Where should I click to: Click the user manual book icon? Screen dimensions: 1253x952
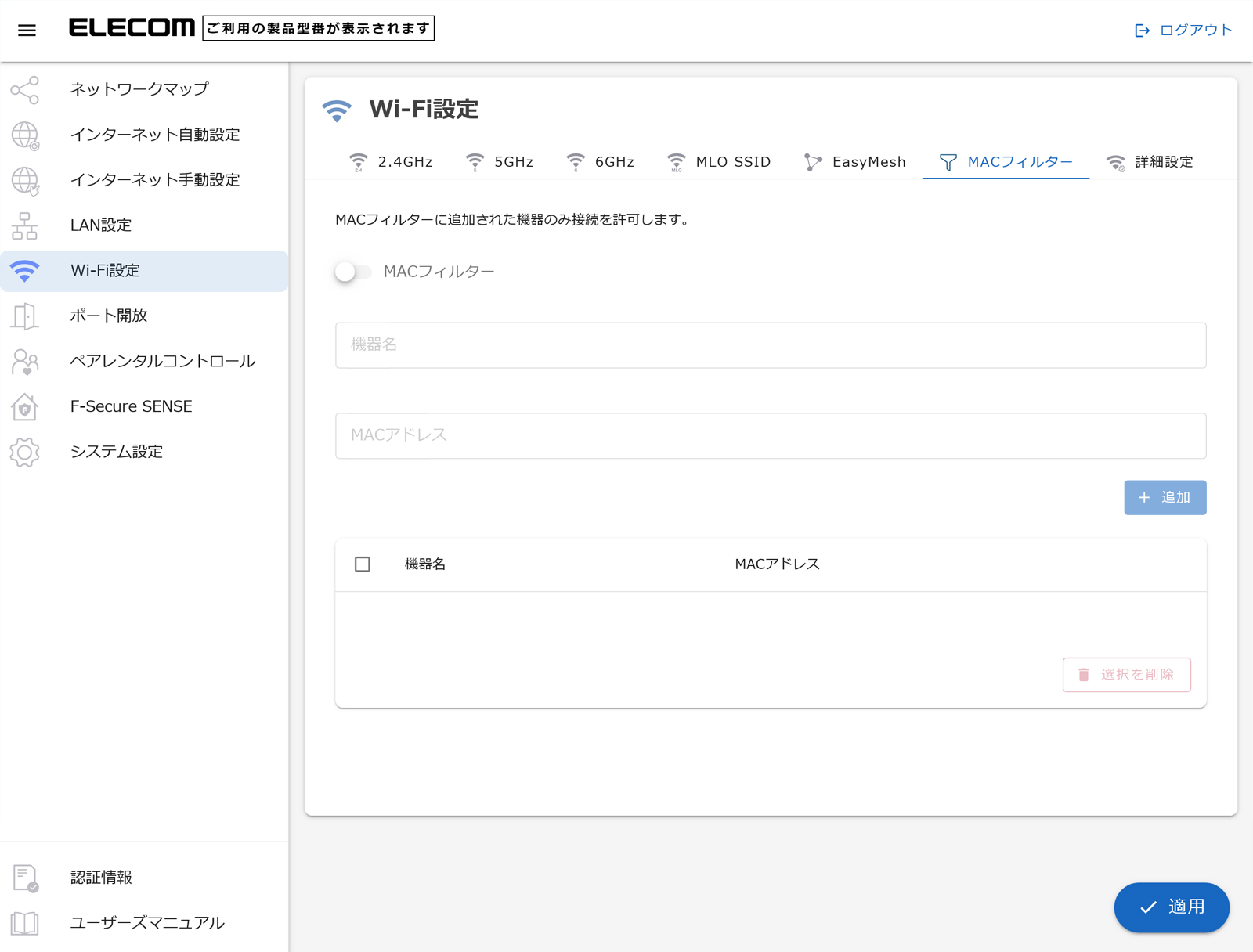coord(25,924)
